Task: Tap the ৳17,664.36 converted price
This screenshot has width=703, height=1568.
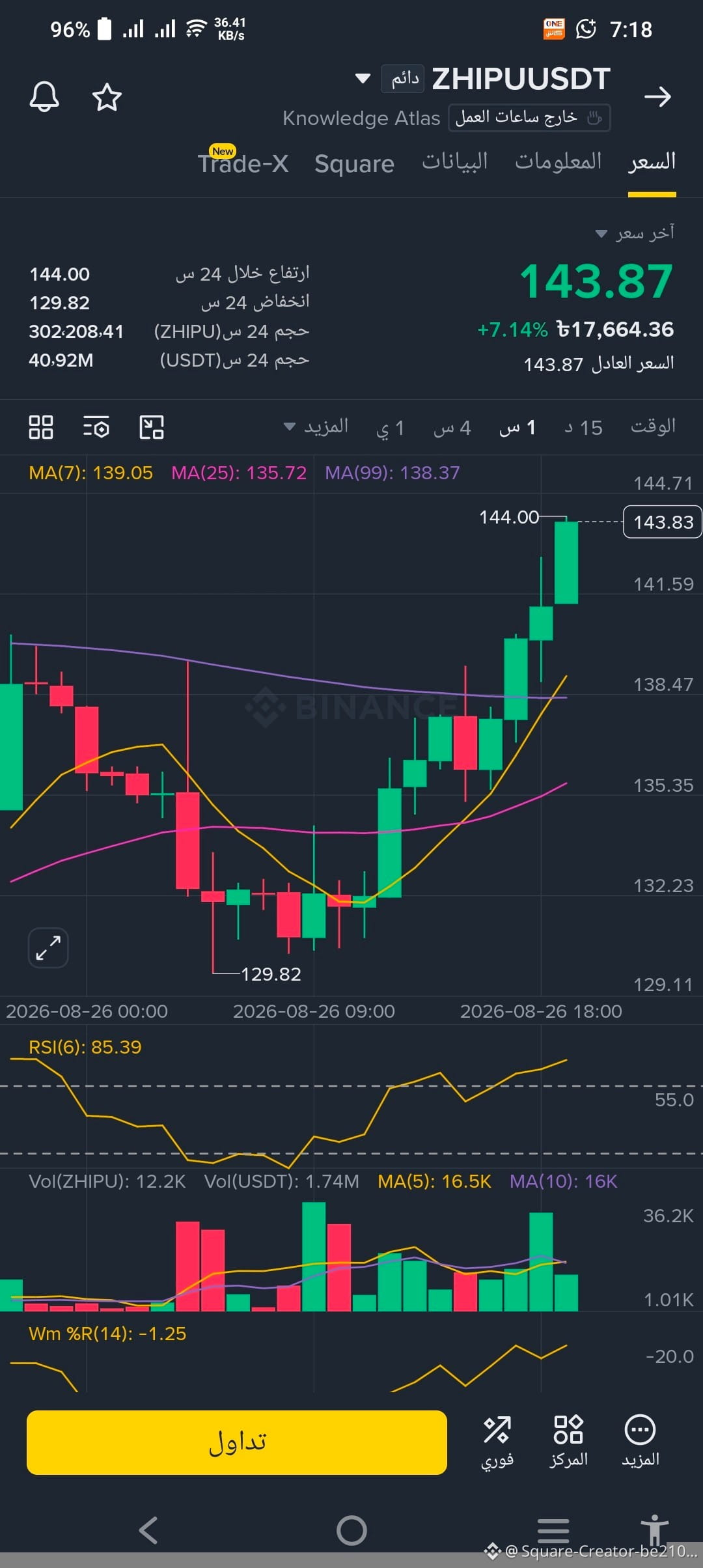Action: pos(615,329)
